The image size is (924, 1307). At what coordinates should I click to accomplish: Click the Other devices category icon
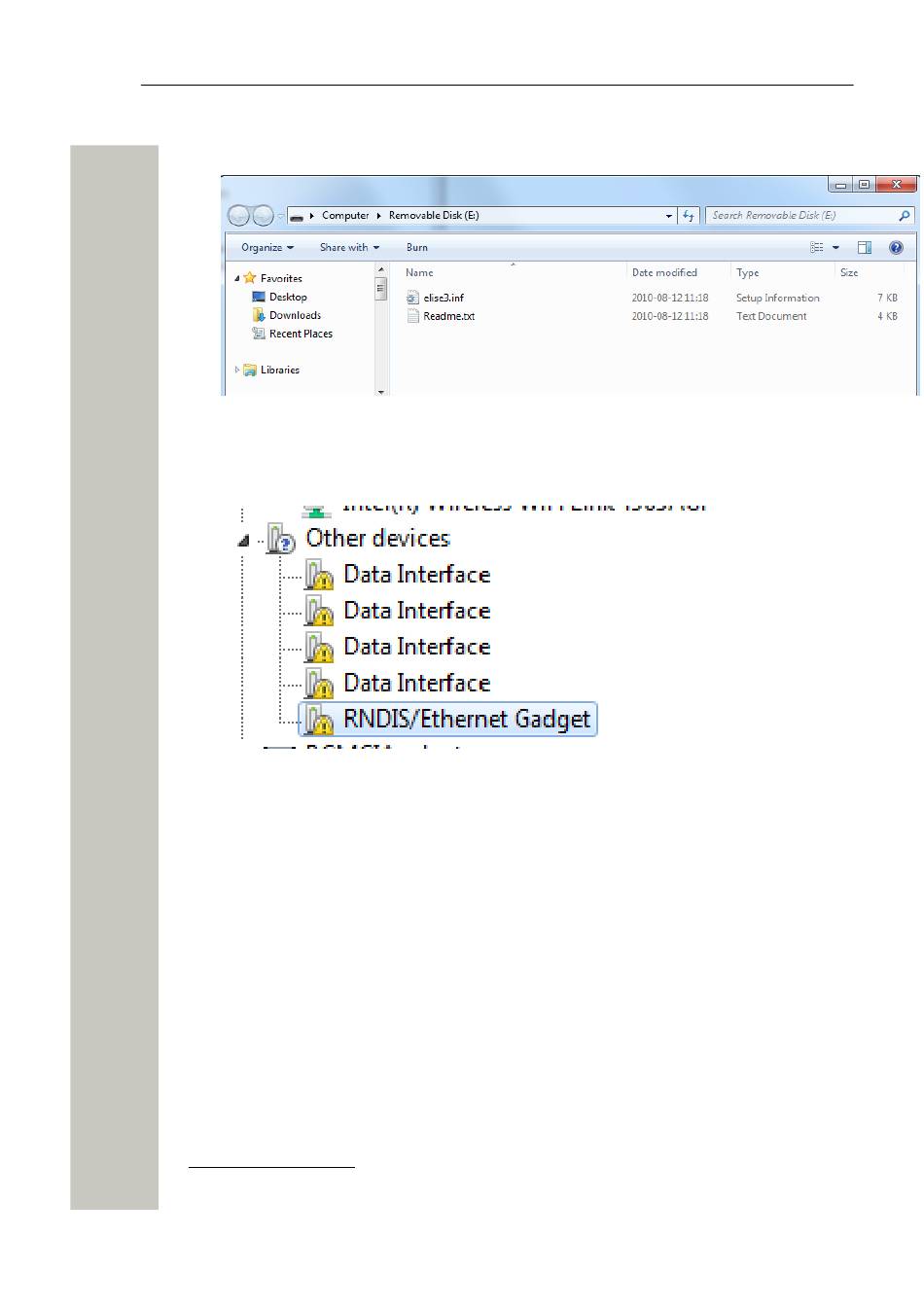click(281, 538)
